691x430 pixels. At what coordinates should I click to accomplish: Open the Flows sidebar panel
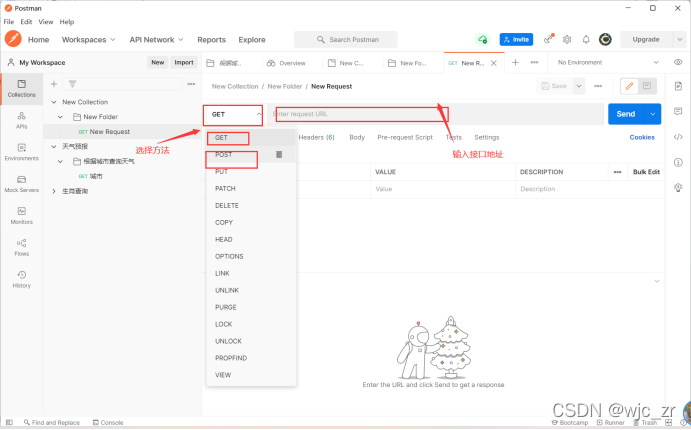[x=22, y=247]
